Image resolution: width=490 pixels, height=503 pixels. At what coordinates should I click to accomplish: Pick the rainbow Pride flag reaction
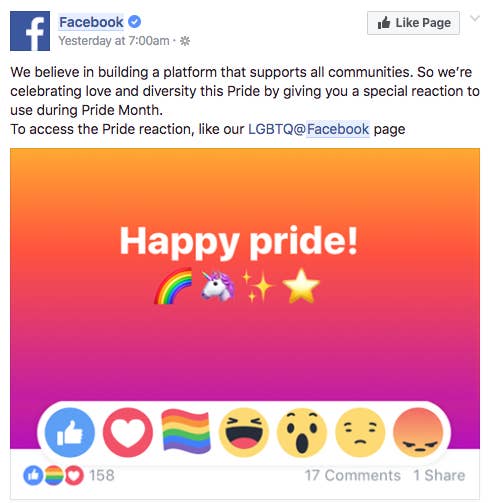click(186, 432)
